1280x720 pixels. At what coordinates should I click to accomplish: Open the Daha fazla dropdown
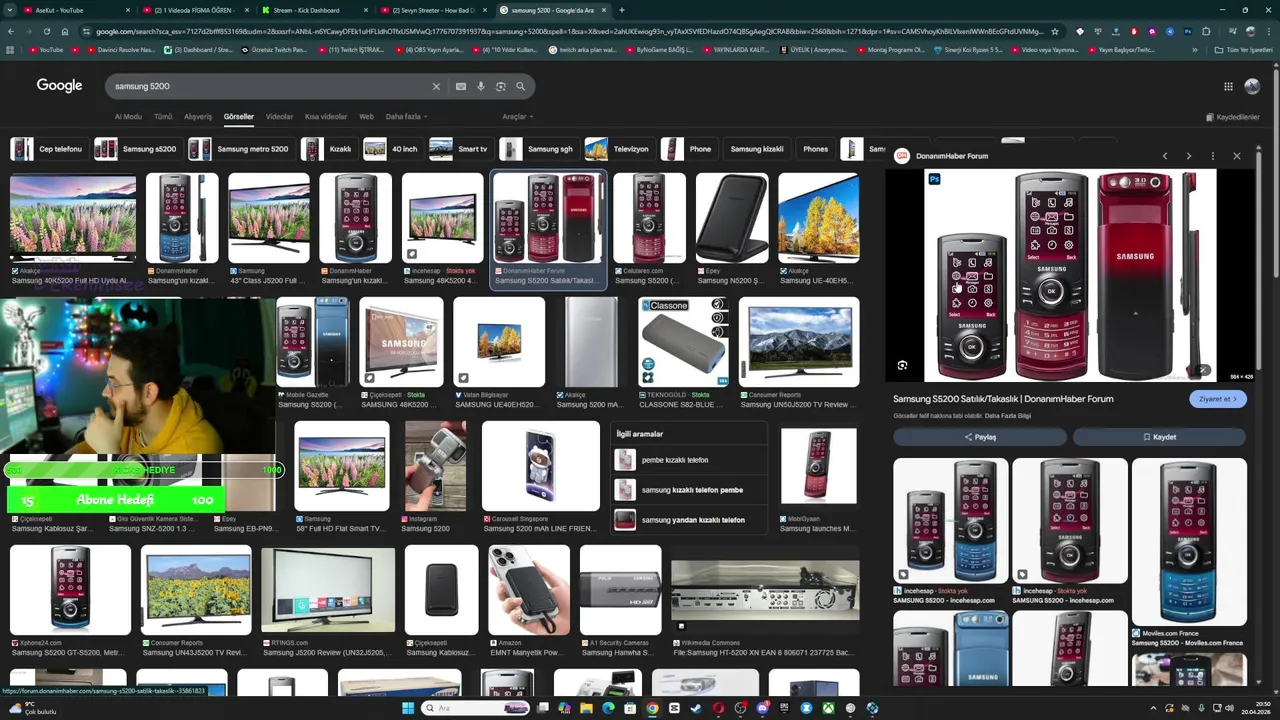tap(406, 117)
